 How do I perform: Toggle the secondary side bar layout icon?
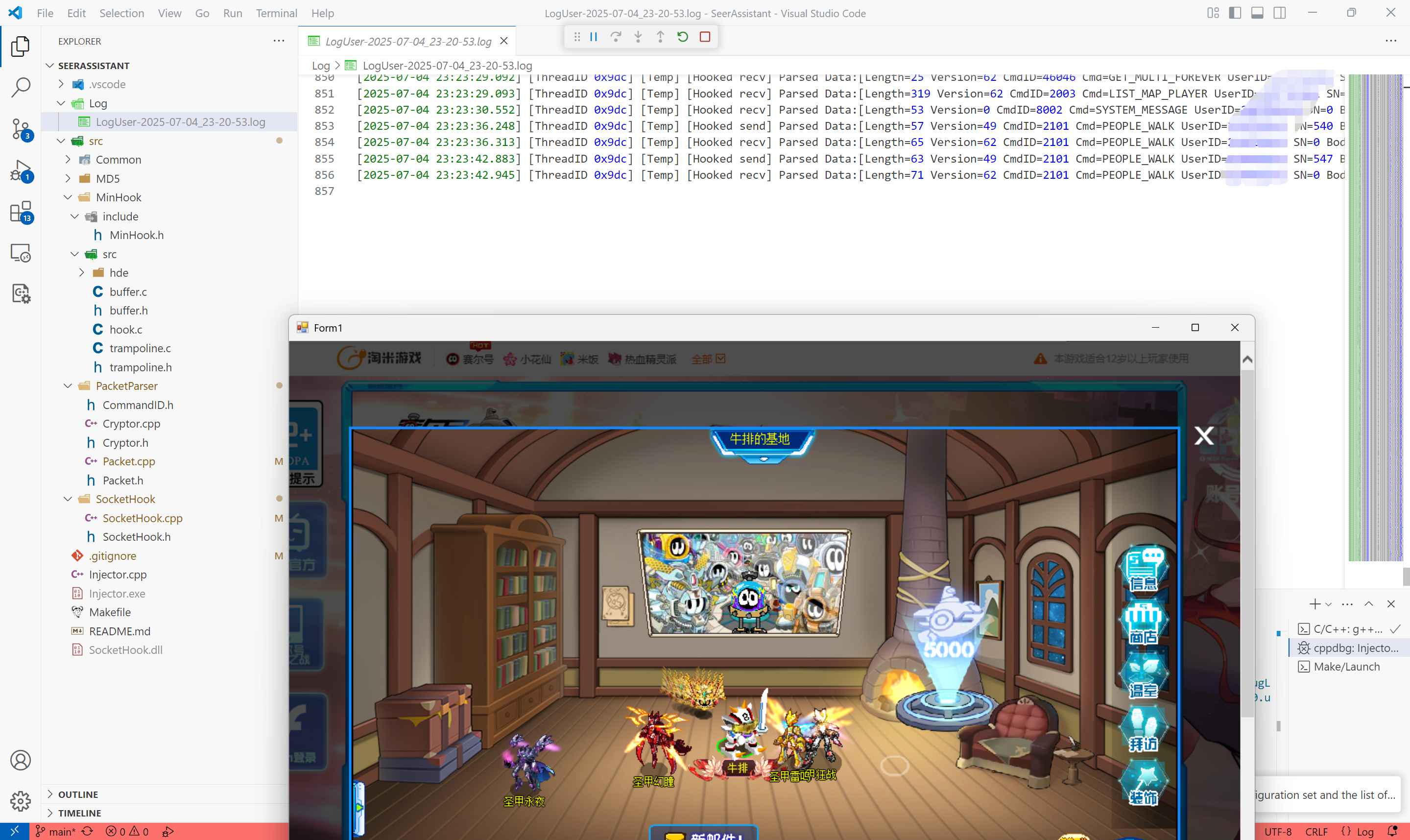click(1279, 13)
